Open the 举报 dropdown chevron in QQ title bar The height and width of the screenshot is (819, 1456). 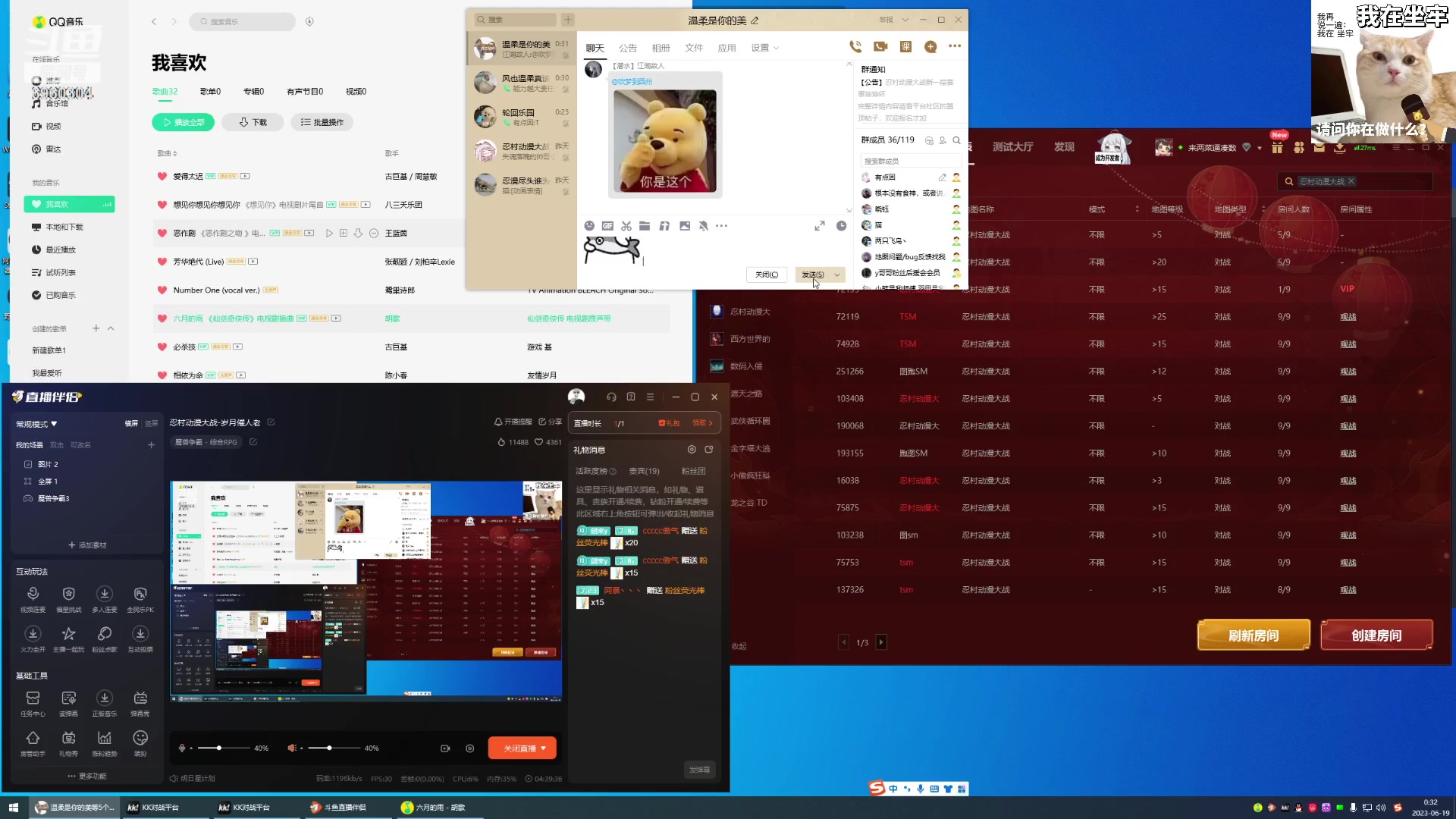coord(905,20)
